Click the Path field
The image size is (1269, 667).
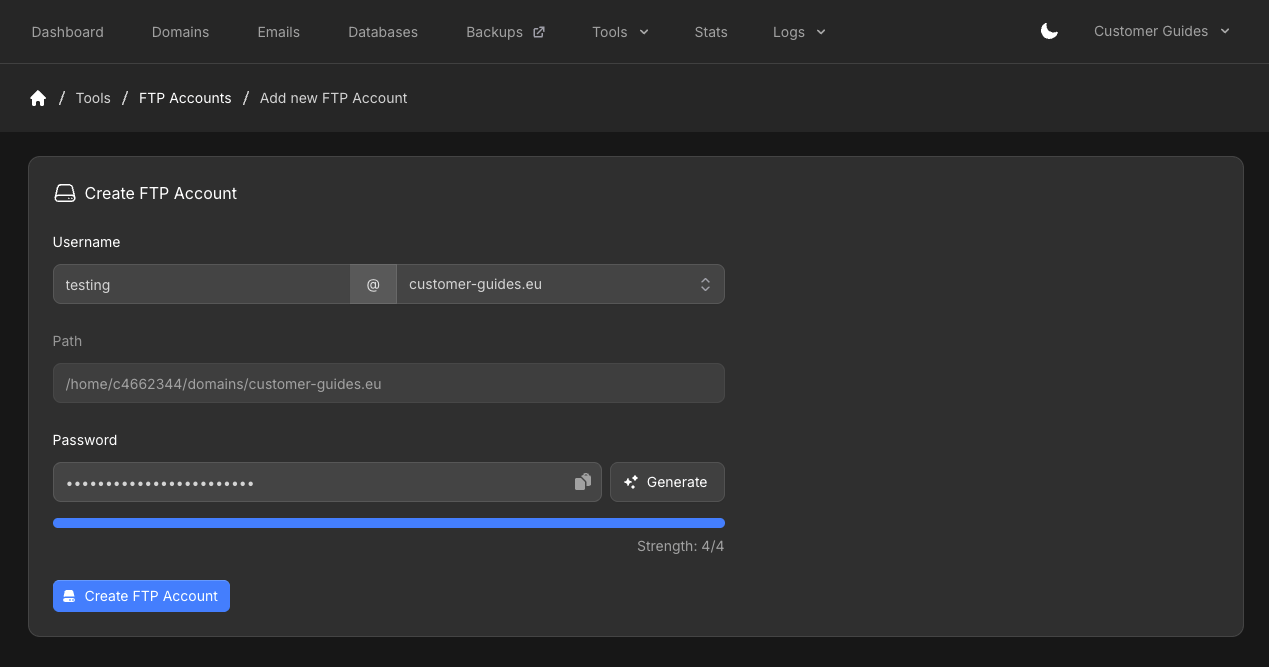tap(389, 383)
